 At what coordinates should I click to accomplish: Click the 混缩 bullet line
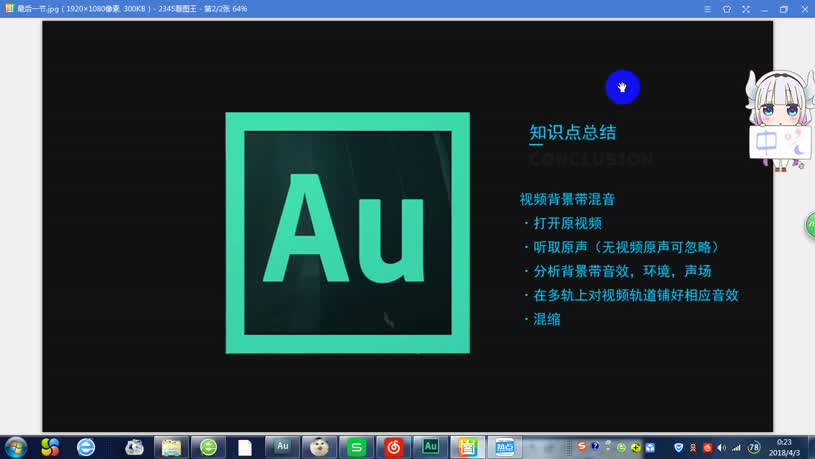point(543,319)
